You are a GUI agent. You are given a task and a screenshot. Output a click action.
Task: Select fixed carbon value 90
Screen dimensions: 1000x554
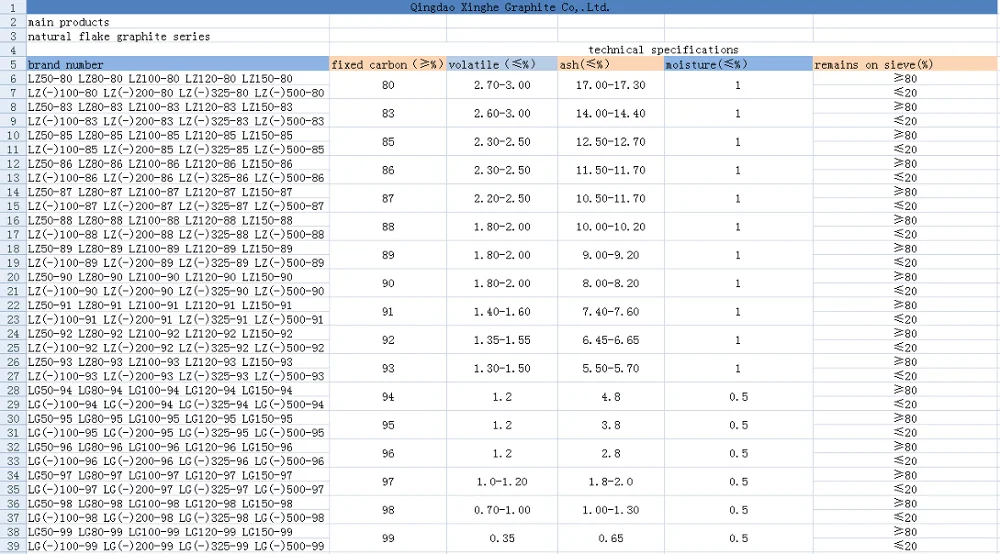pos(388,284)
